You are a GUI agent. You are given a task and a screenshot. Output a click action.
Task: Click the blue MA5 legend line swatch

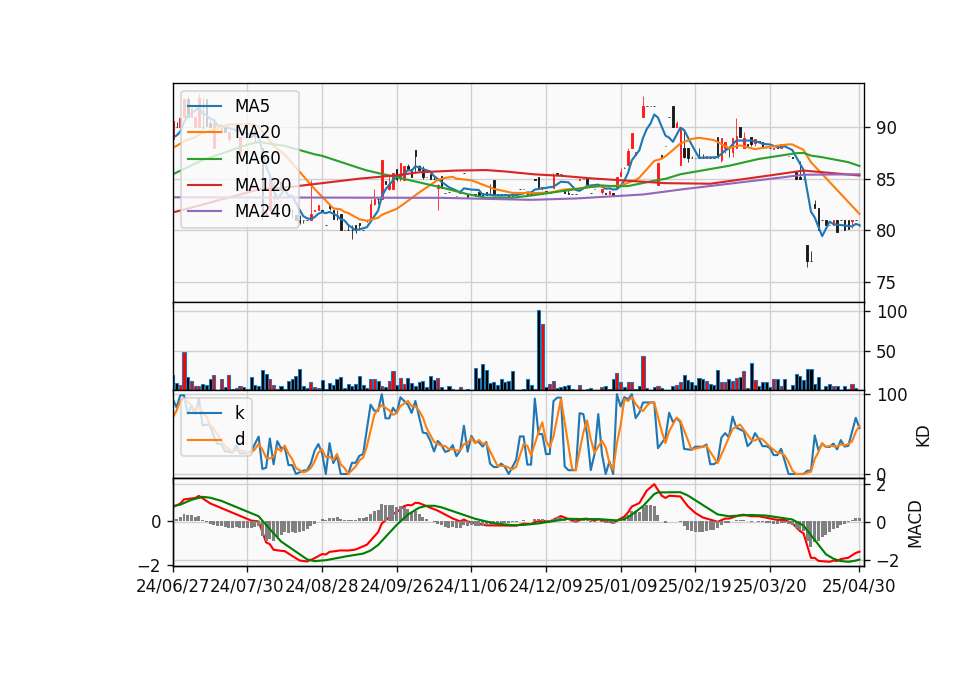[204, 106]
